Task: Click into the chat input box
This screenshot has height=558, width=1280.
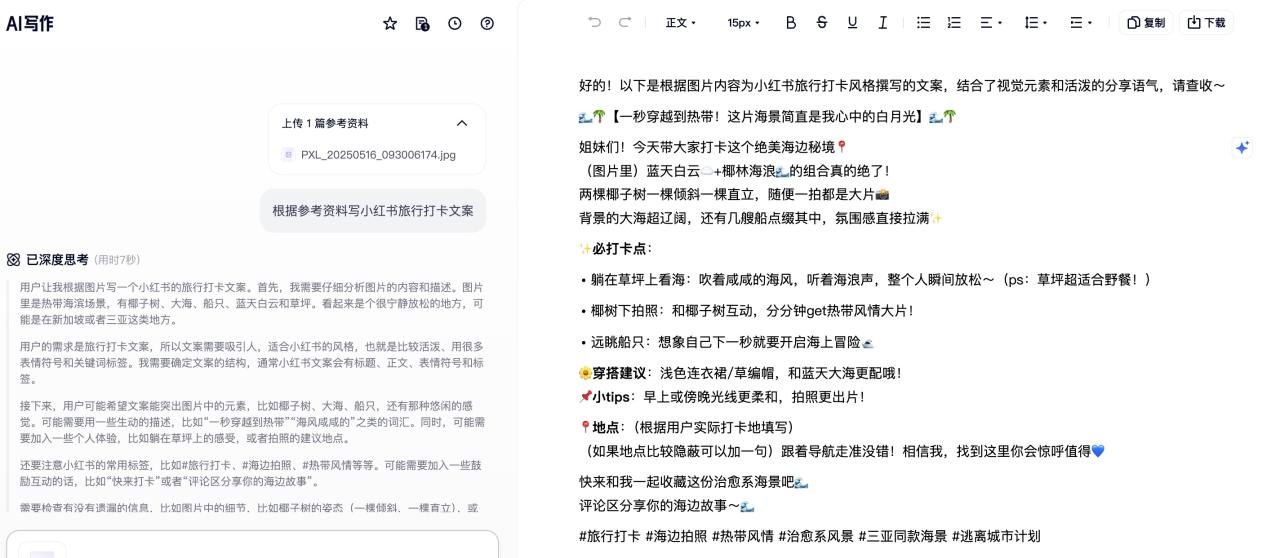Action: pyautogui.click(x=252, y=544)
